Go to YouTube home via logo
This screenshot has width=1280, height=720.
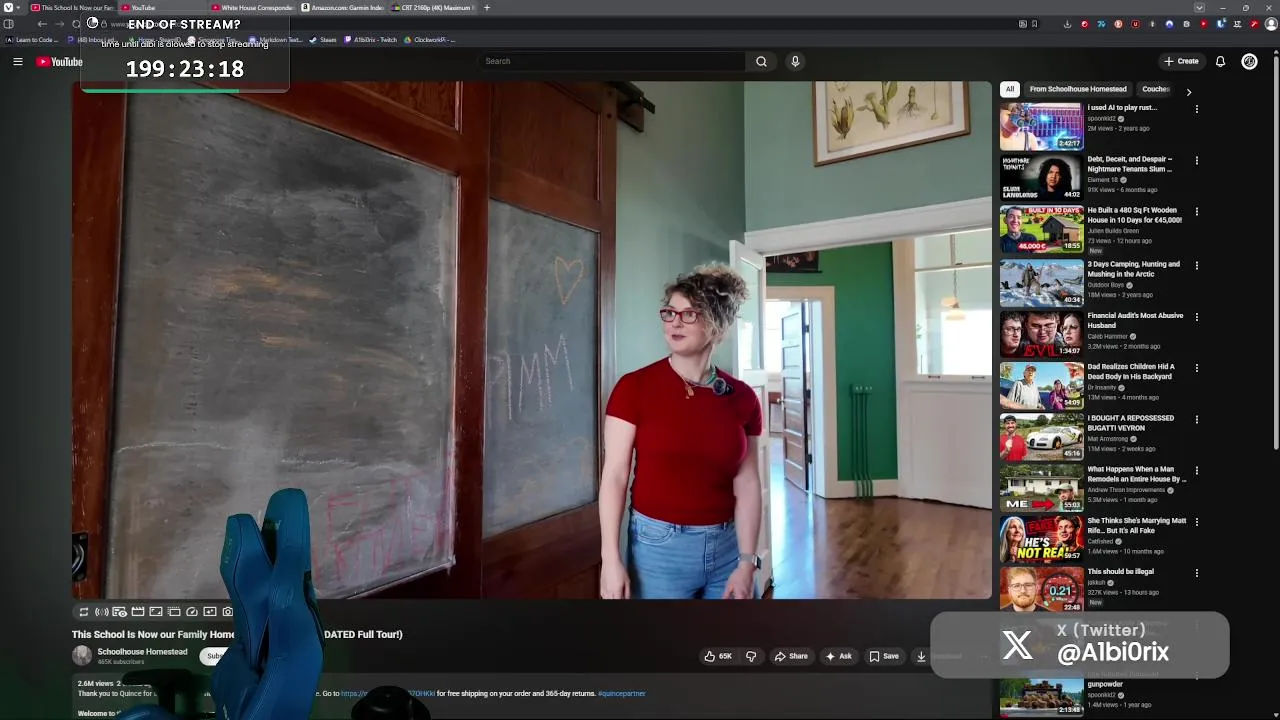(59, 62)
